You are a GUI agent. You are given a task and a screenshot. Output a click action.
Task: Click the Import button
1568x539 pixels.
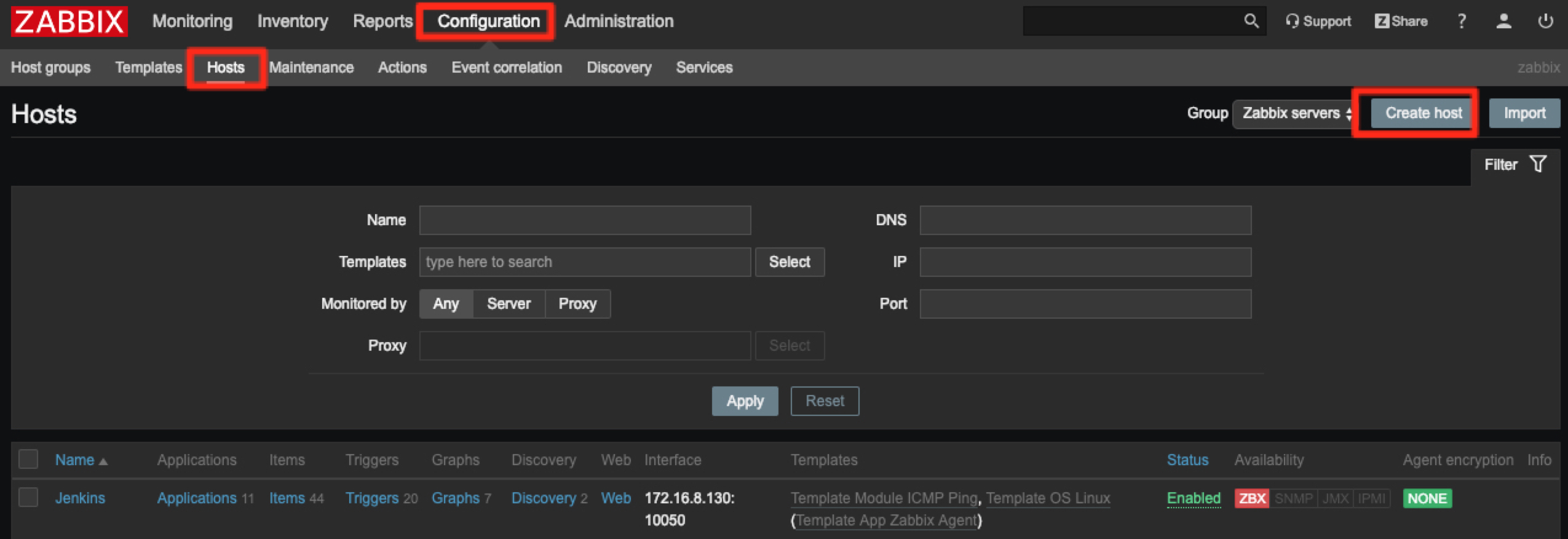[x=1524, y=113]
